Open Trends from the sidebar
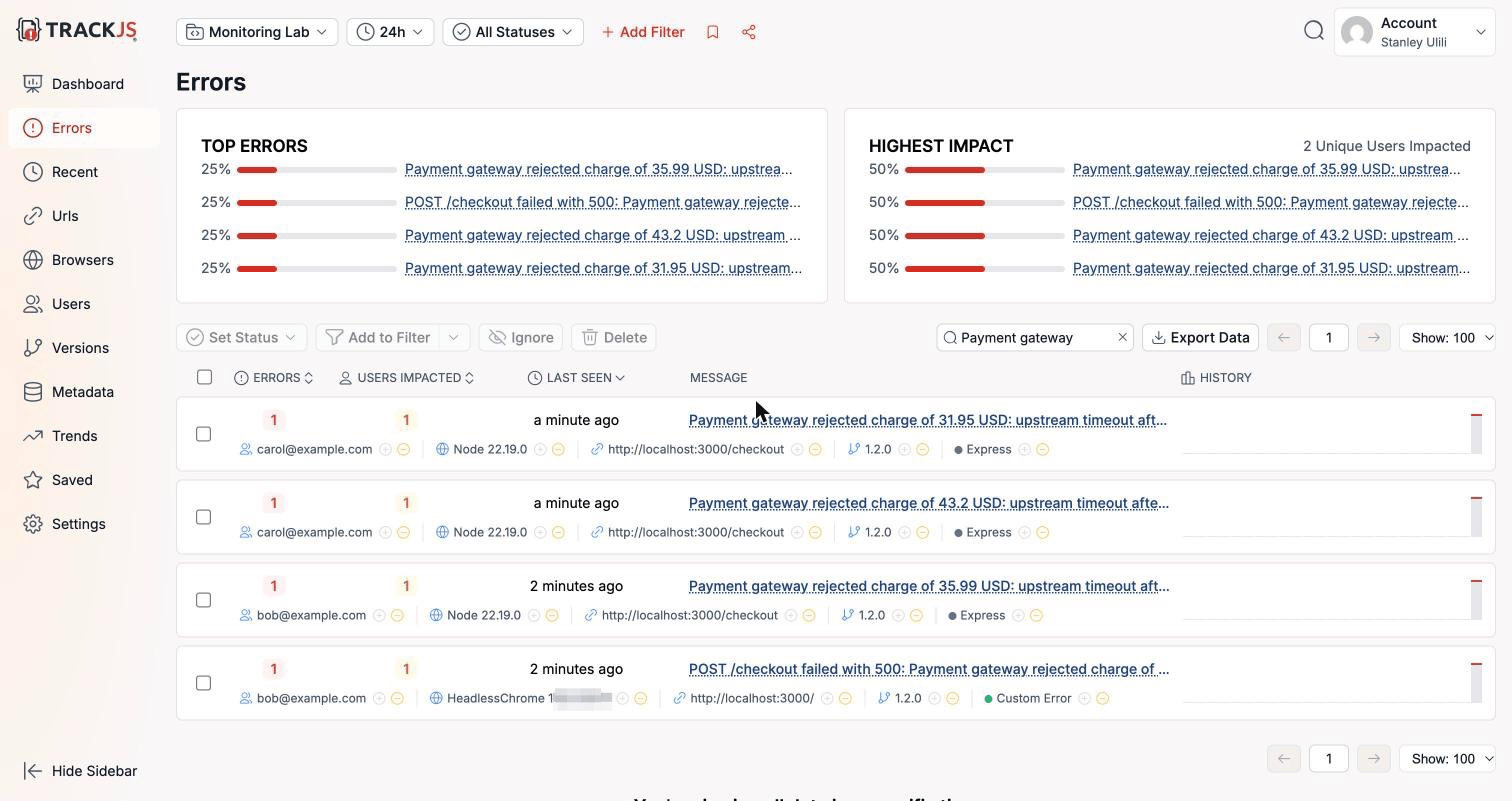The image size is (1512, 801). point(84,436)
